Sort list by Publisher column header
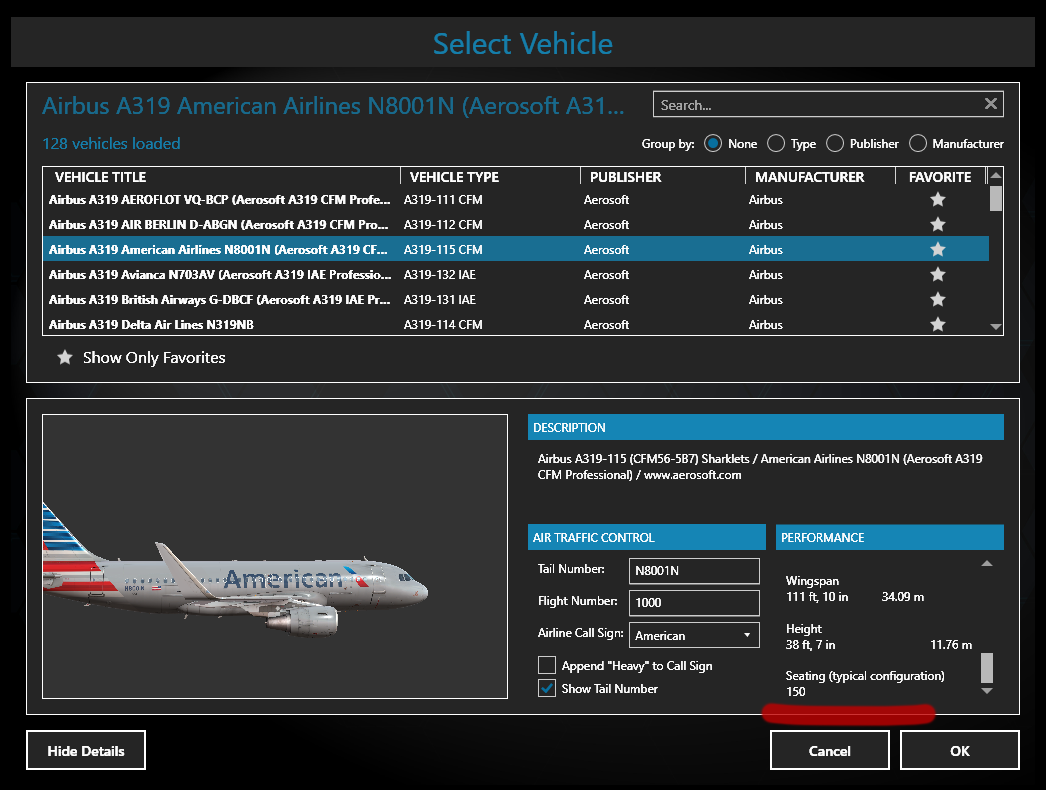1046x790 pixels. [625, 177]
